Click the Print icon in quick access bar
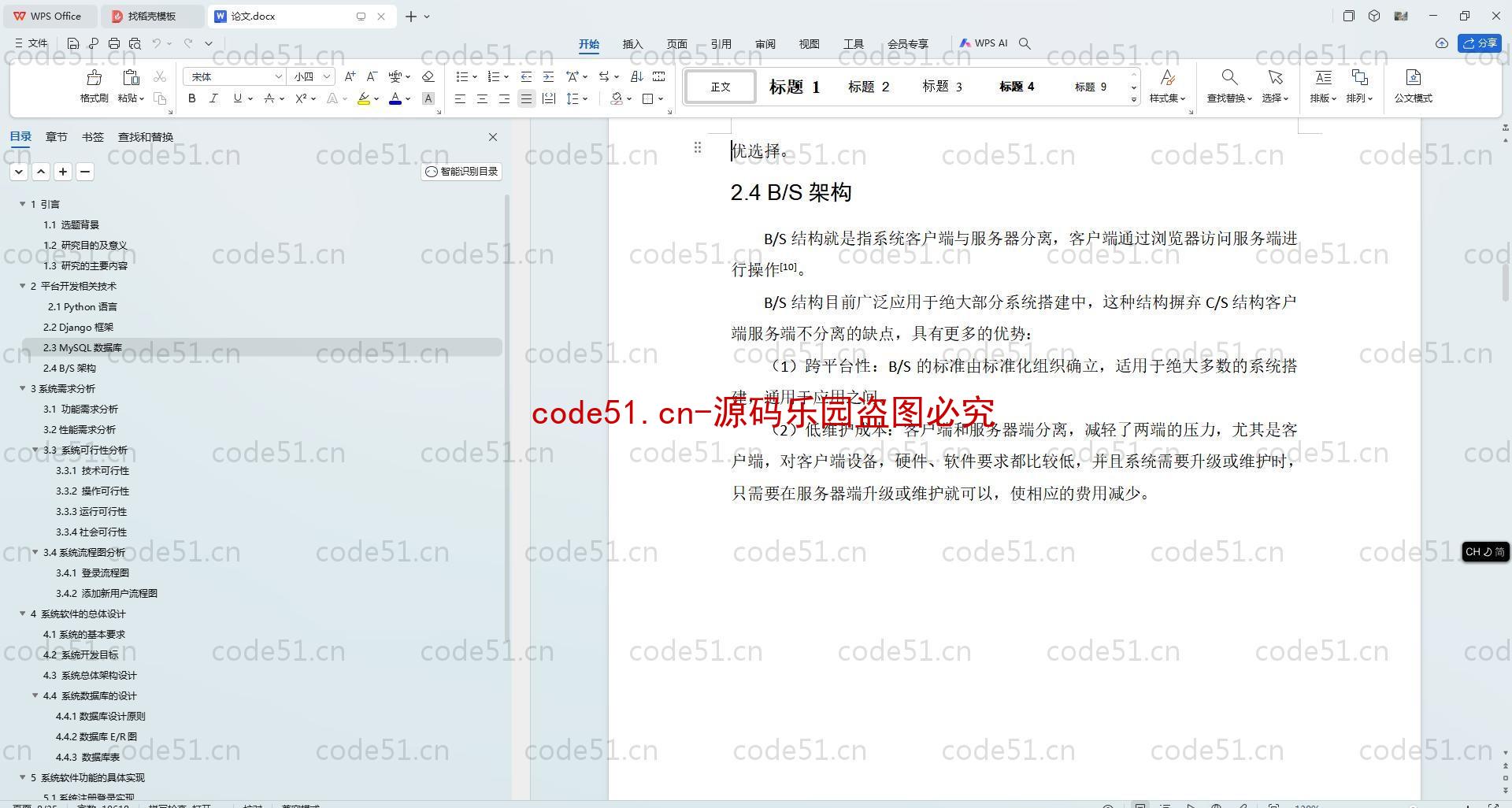1512x808 pixels. point(114,43)
